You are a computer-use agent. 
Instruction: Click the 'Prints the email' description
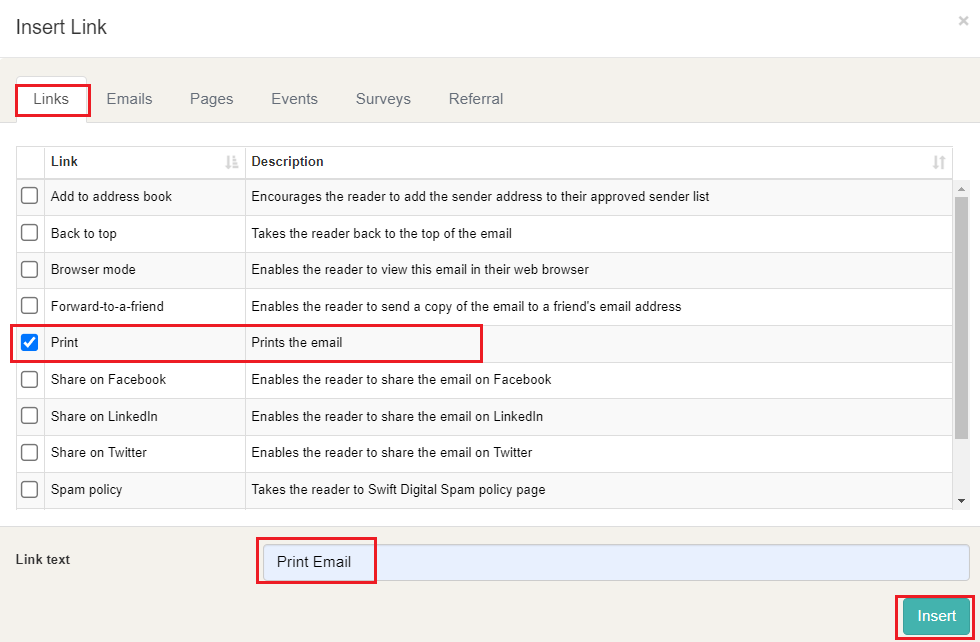click(x=297, y=343)
